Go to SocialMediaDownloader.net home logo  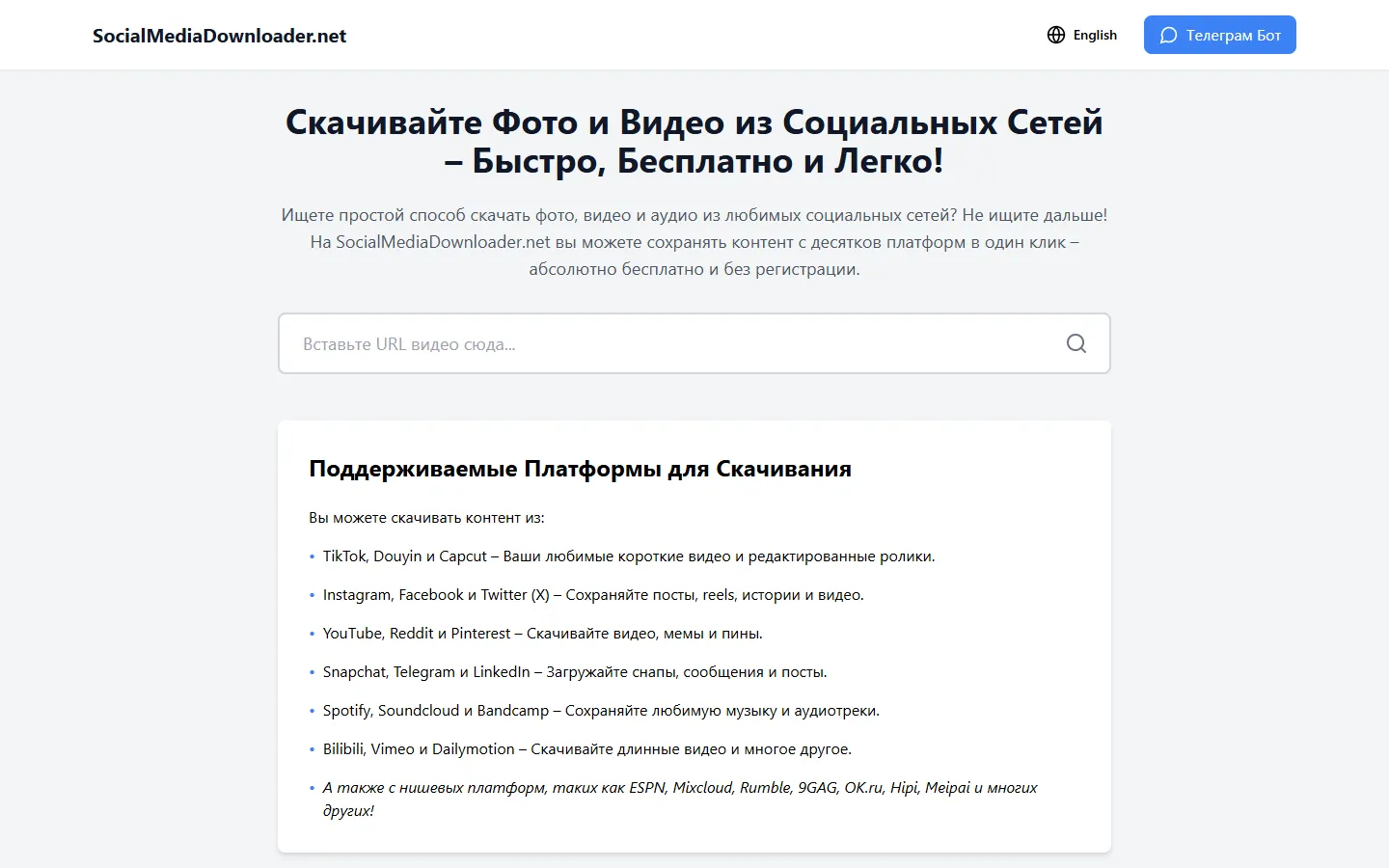220,36
